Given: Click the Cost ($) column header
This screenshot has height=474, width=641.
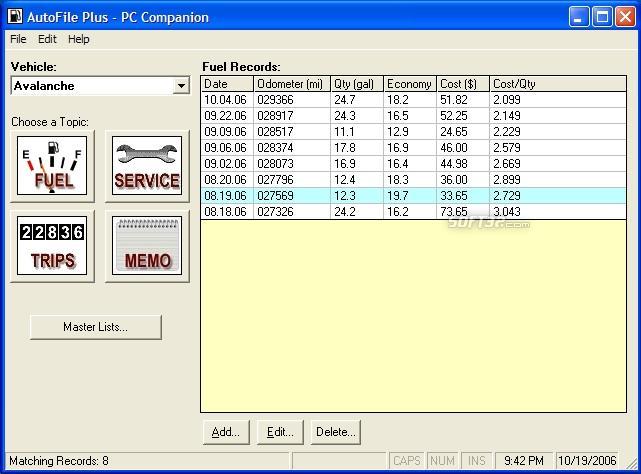Looking at the screenshot, I should click(463, 84).
